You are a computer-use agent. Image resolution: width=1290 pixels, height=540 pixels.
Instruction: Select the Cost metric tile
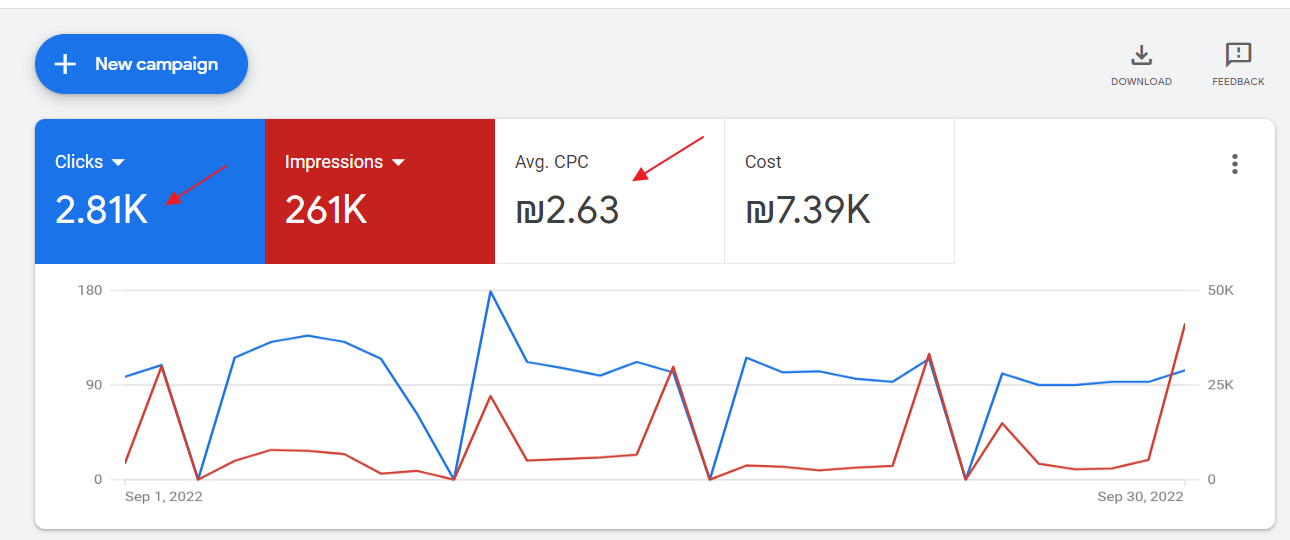[x=840, y=191]
